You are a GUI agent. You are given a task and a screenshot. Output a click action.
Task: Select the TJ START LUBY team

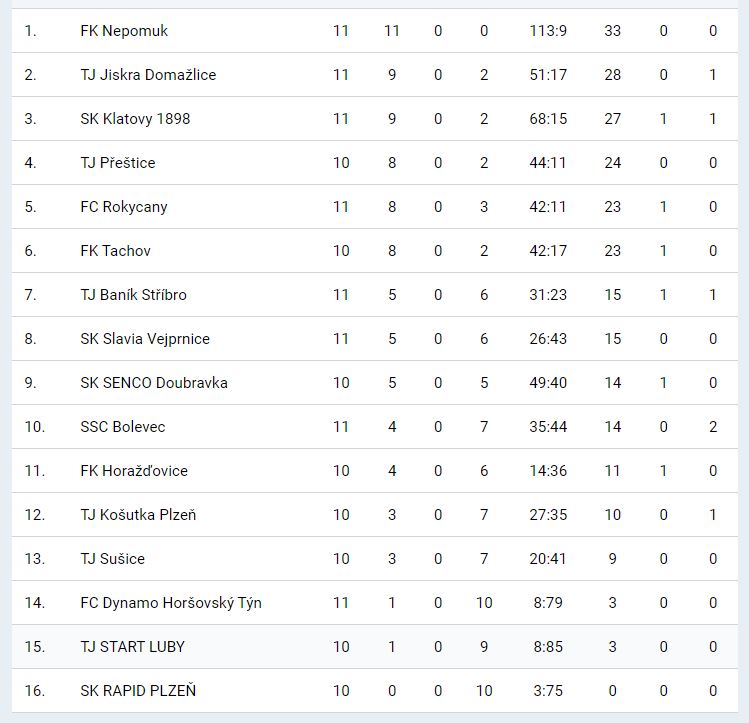tap(132, 647)
